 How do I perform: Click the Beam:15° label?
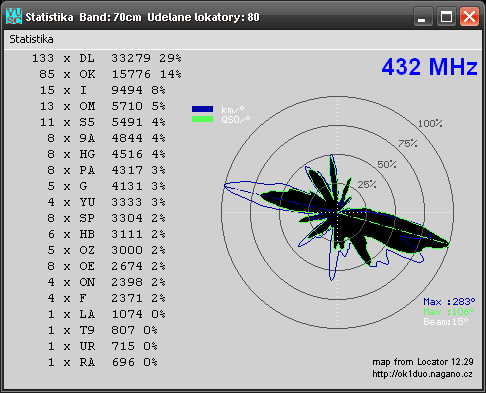tap(446, 322)
